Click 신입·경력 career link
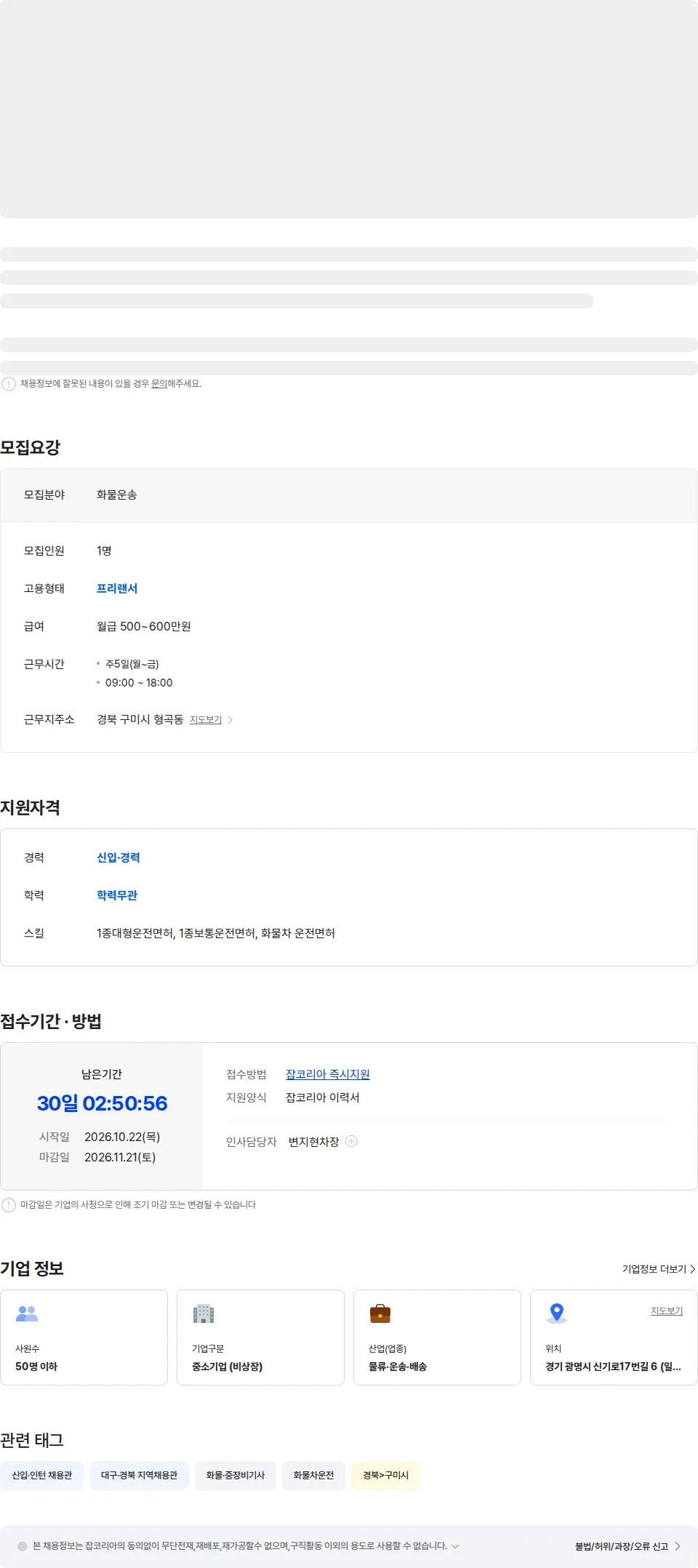 (x=119, y=857)
